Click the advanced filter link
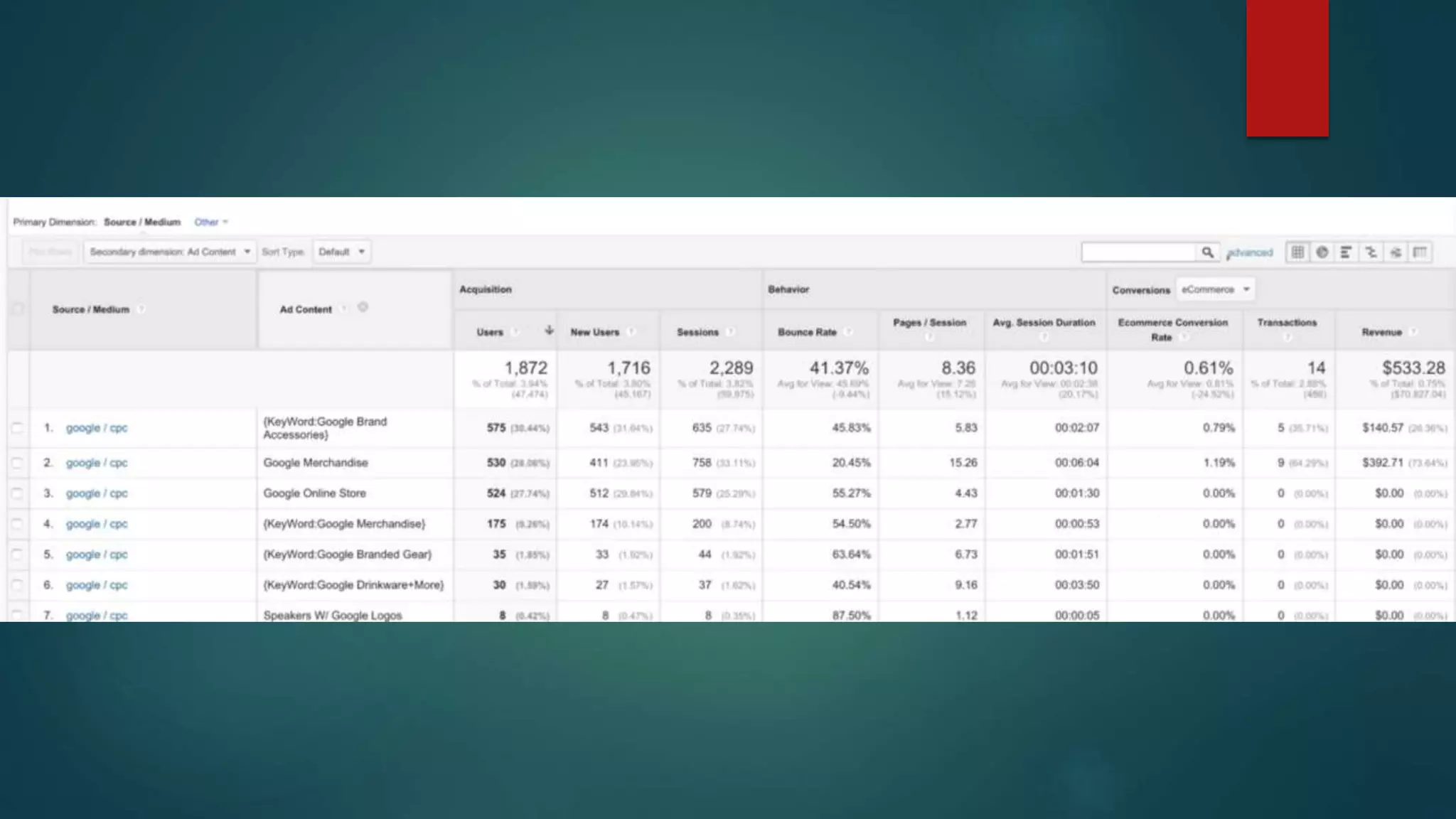Image resolution: width=1456 pixels, height=819 pixels. 1251,252
